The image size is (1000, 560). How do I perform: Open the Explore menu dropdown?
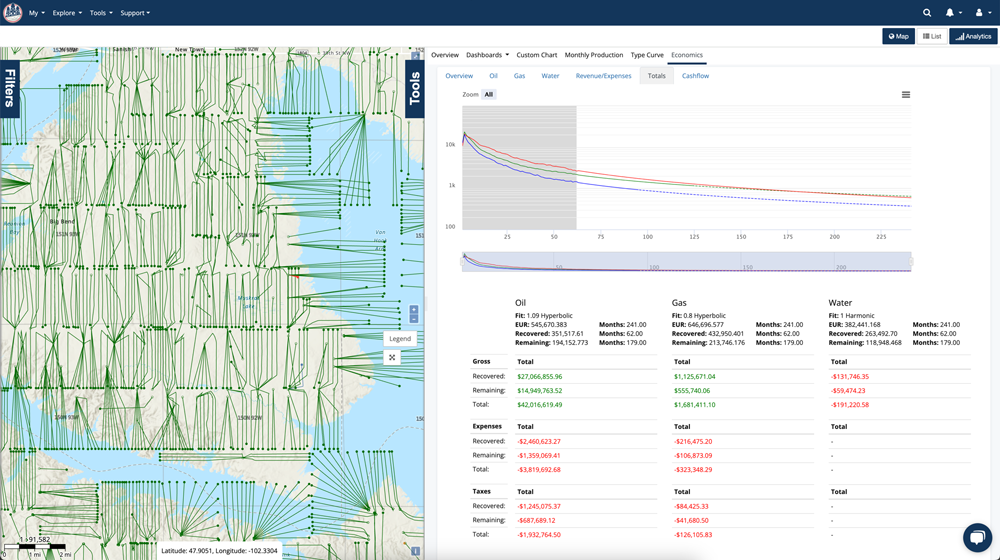click(x=67, y=13)
